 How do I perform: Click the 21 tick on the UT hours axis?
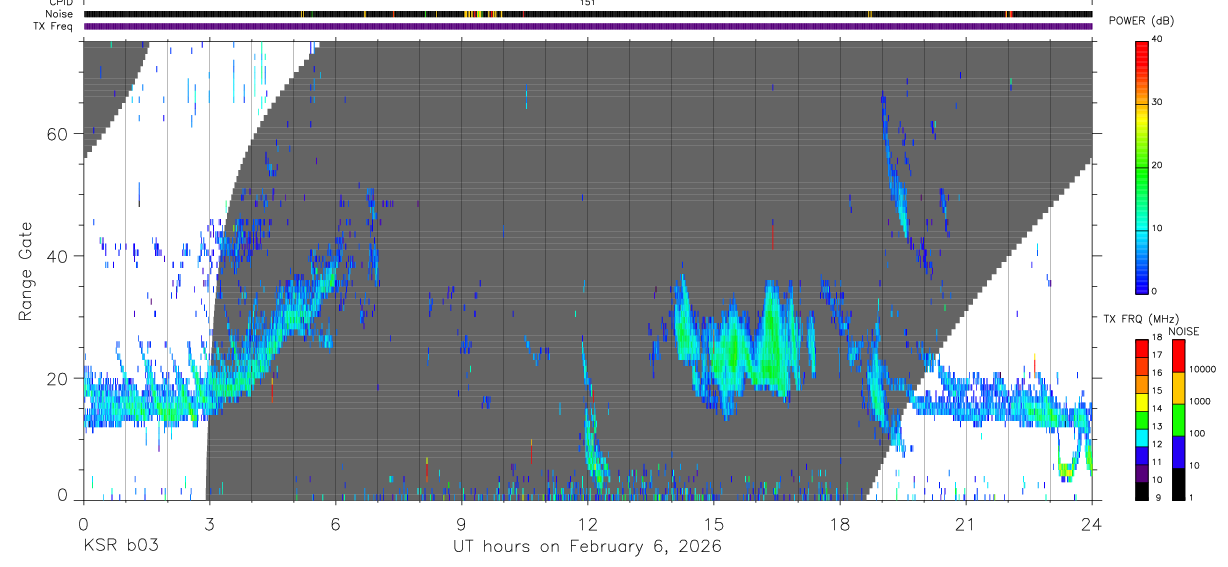(965, 523)
